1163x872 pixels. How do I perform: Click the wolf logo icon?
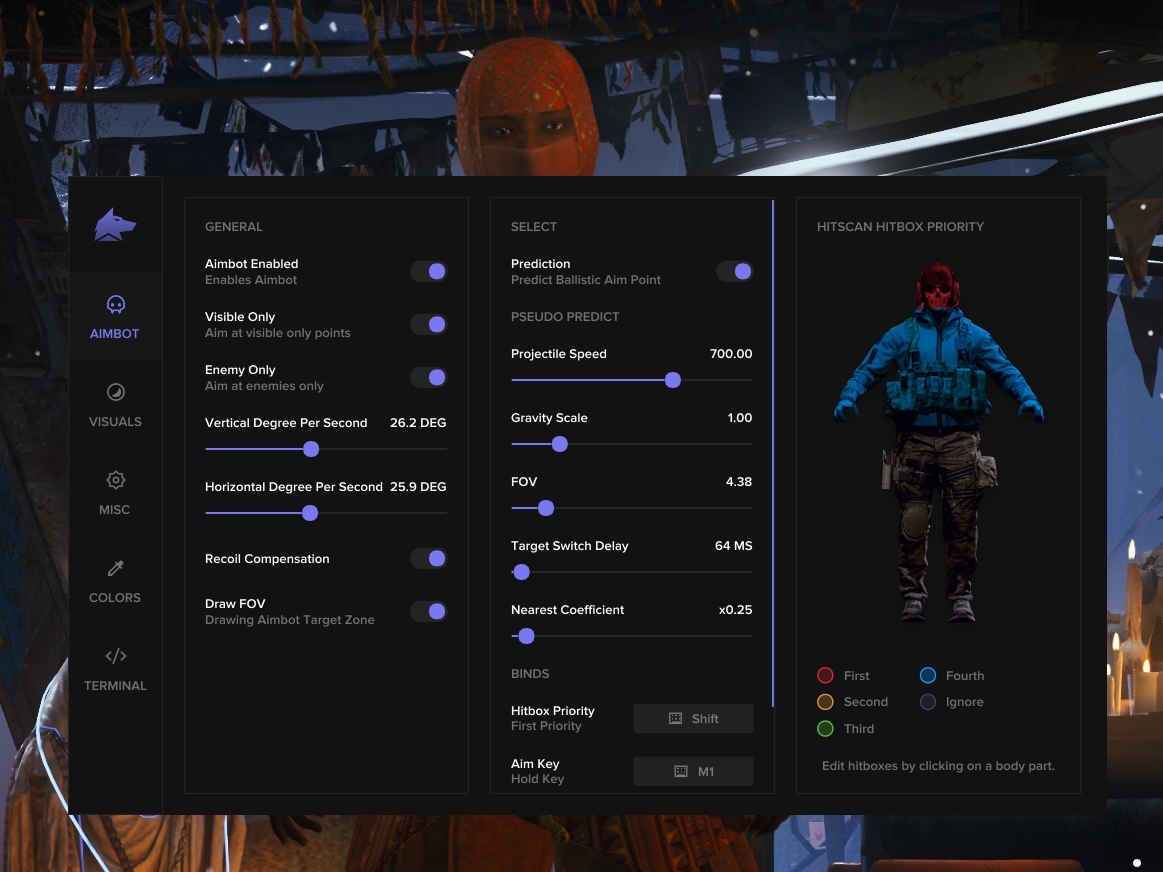[115, 222]
